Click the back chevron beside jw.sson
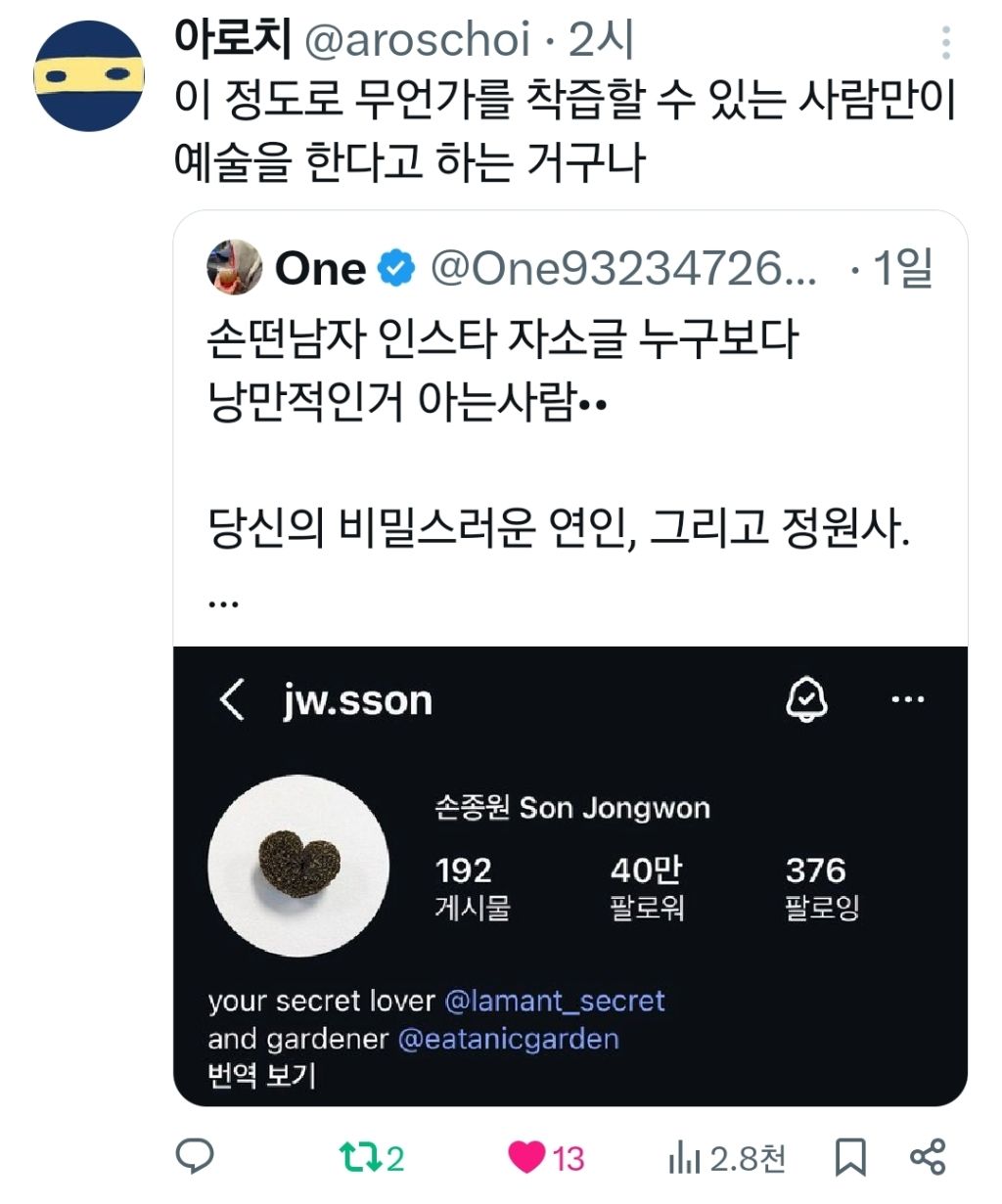 coord(232,700)
